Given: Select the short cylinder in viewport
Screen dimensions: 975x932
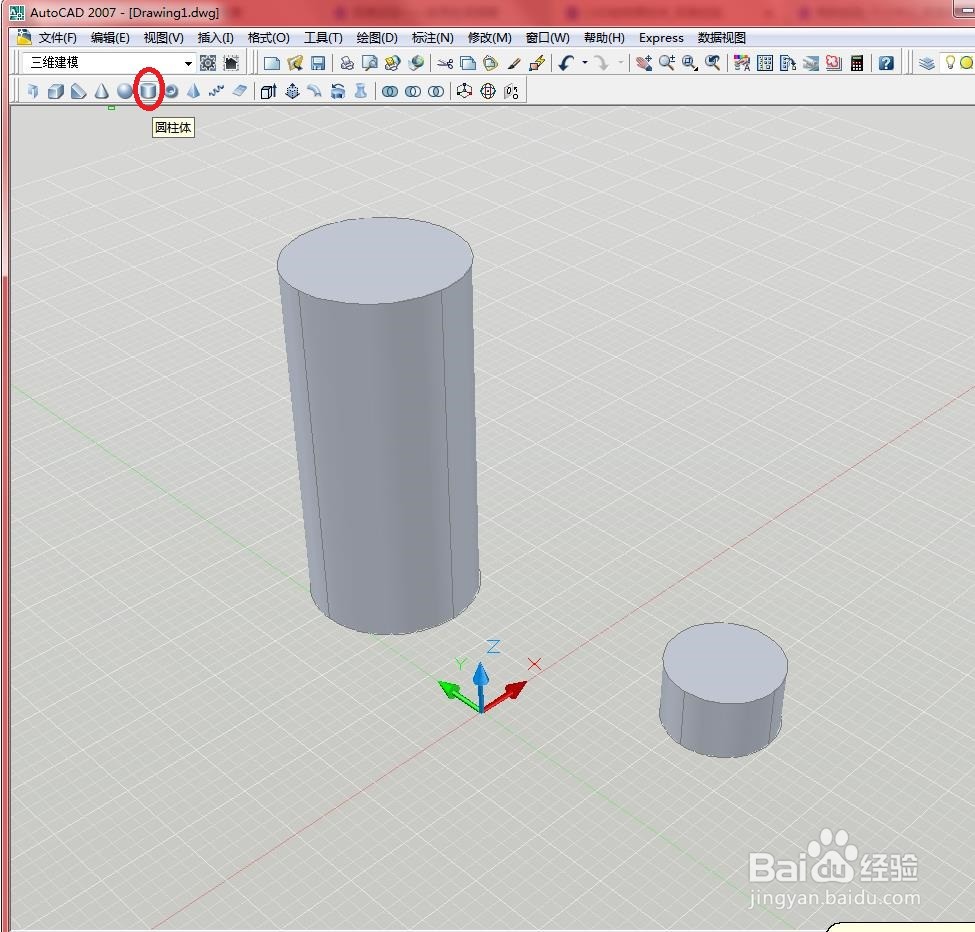Looking at the screenshot, I should point(724,690).
